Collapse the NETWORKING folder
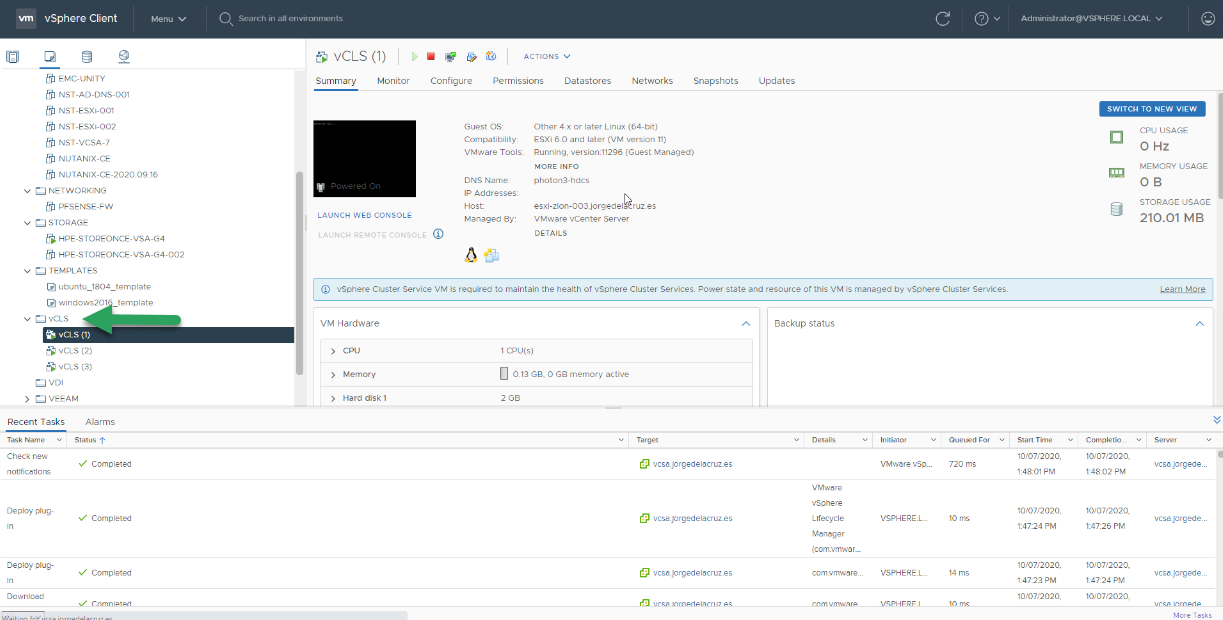Viewport: 1223px width, 620px height. 28,191
